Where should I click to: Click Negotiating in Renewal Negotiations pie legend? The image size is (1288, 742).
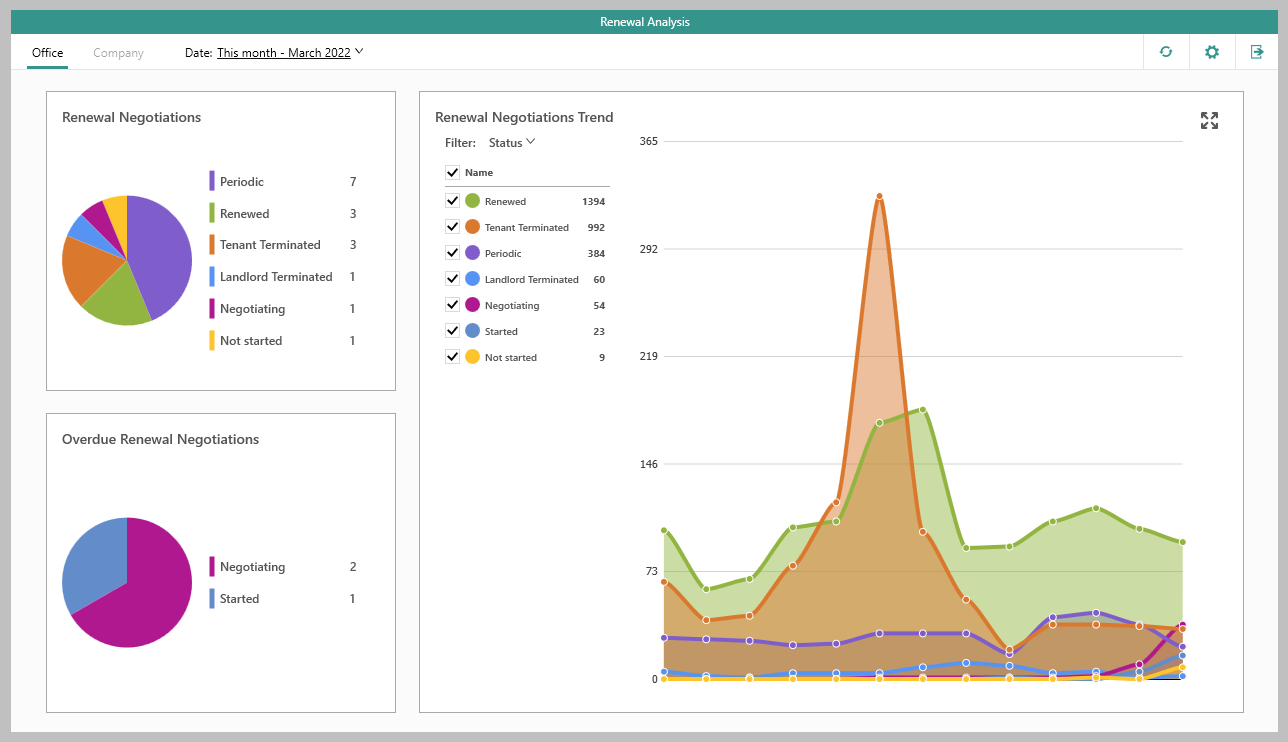point(252,309)
